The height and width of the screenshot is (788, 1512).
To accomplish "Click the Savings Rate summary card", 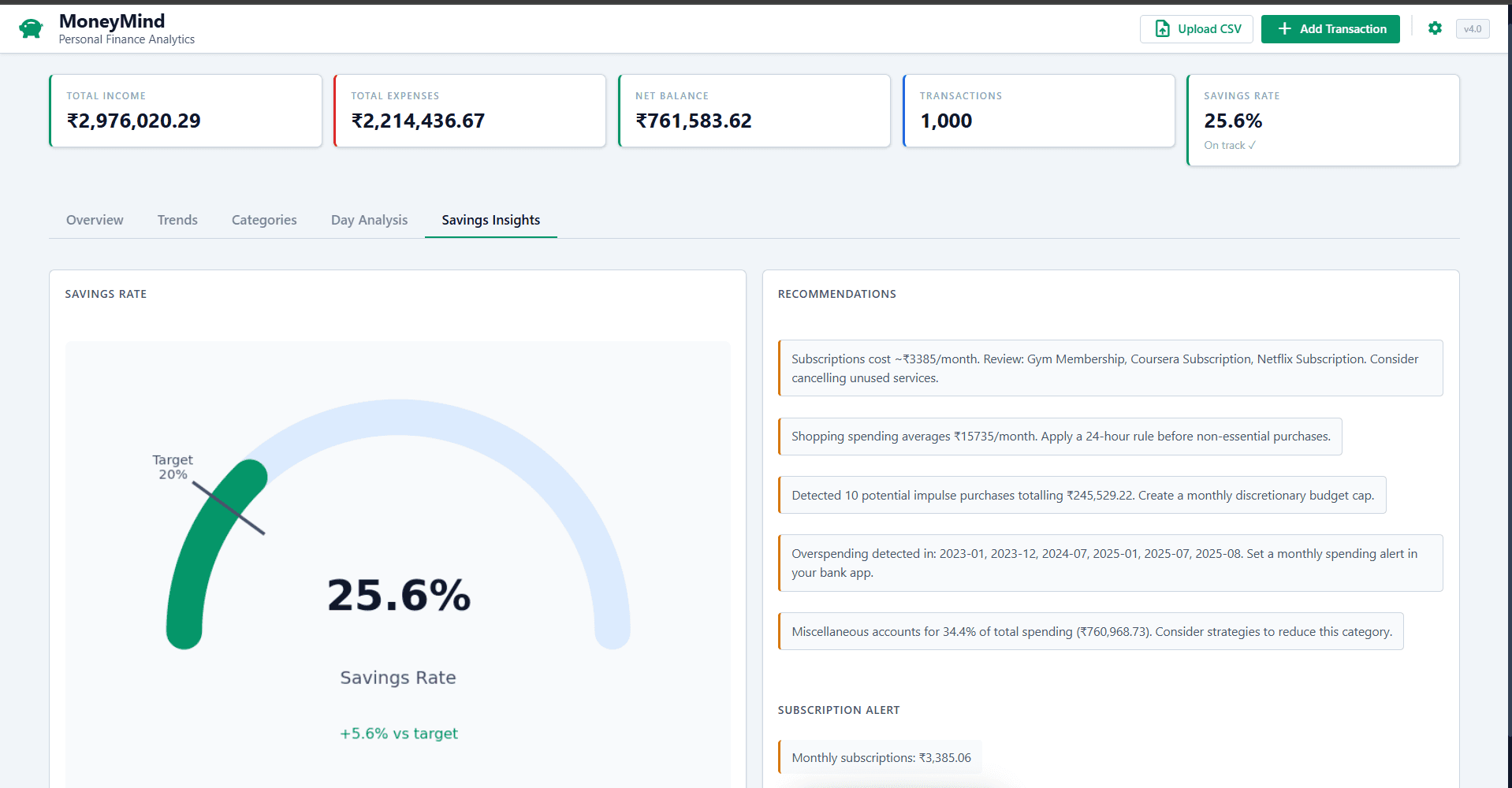I will click(1323, 121).
